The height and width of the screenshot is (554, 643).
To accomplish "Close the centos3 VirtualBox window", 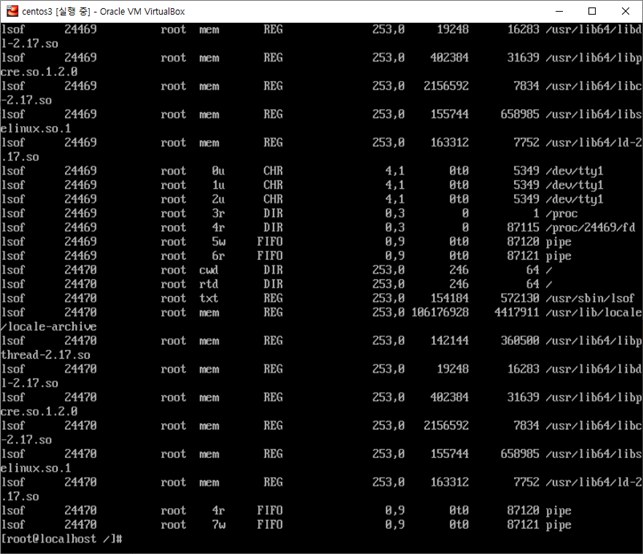I will (x=625, y=11).
